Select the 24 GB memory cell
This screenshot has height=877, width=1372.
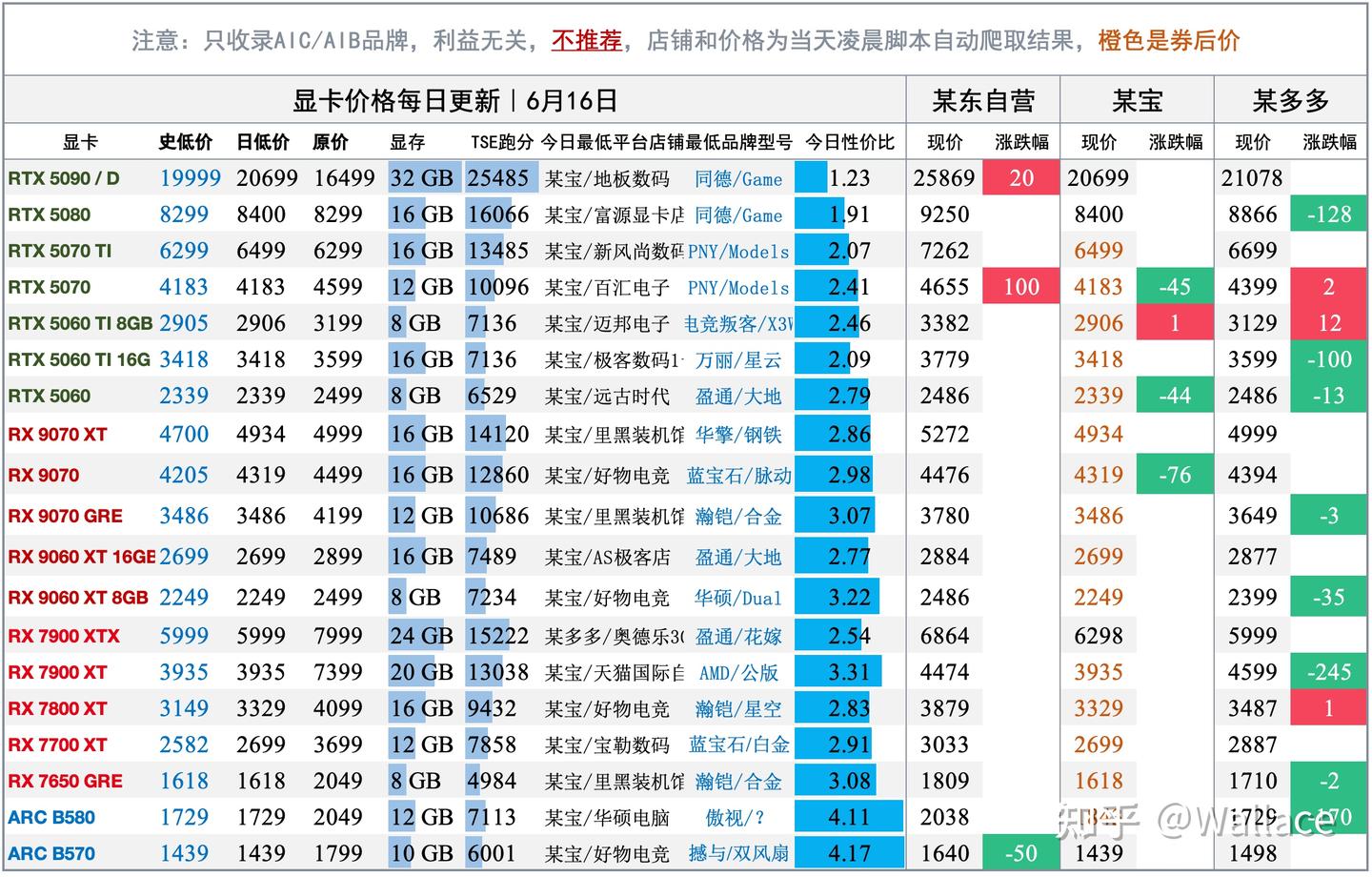pyautogui.click(x=424, y=636)
